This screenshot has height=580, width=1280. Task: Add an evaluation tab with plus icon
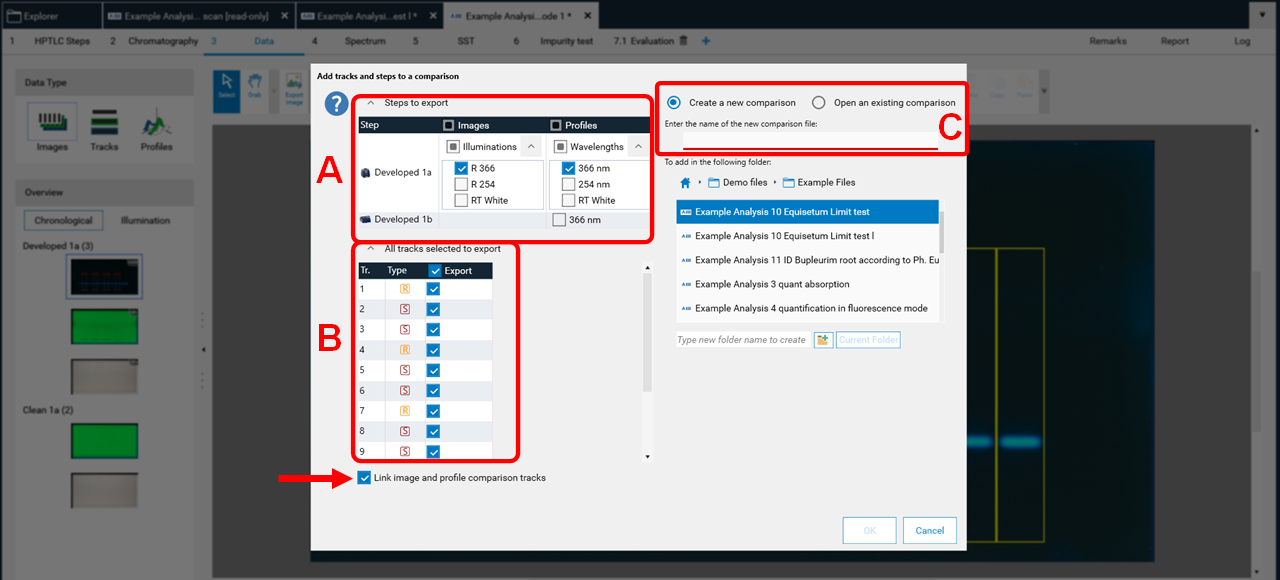(x=705, y=41)
